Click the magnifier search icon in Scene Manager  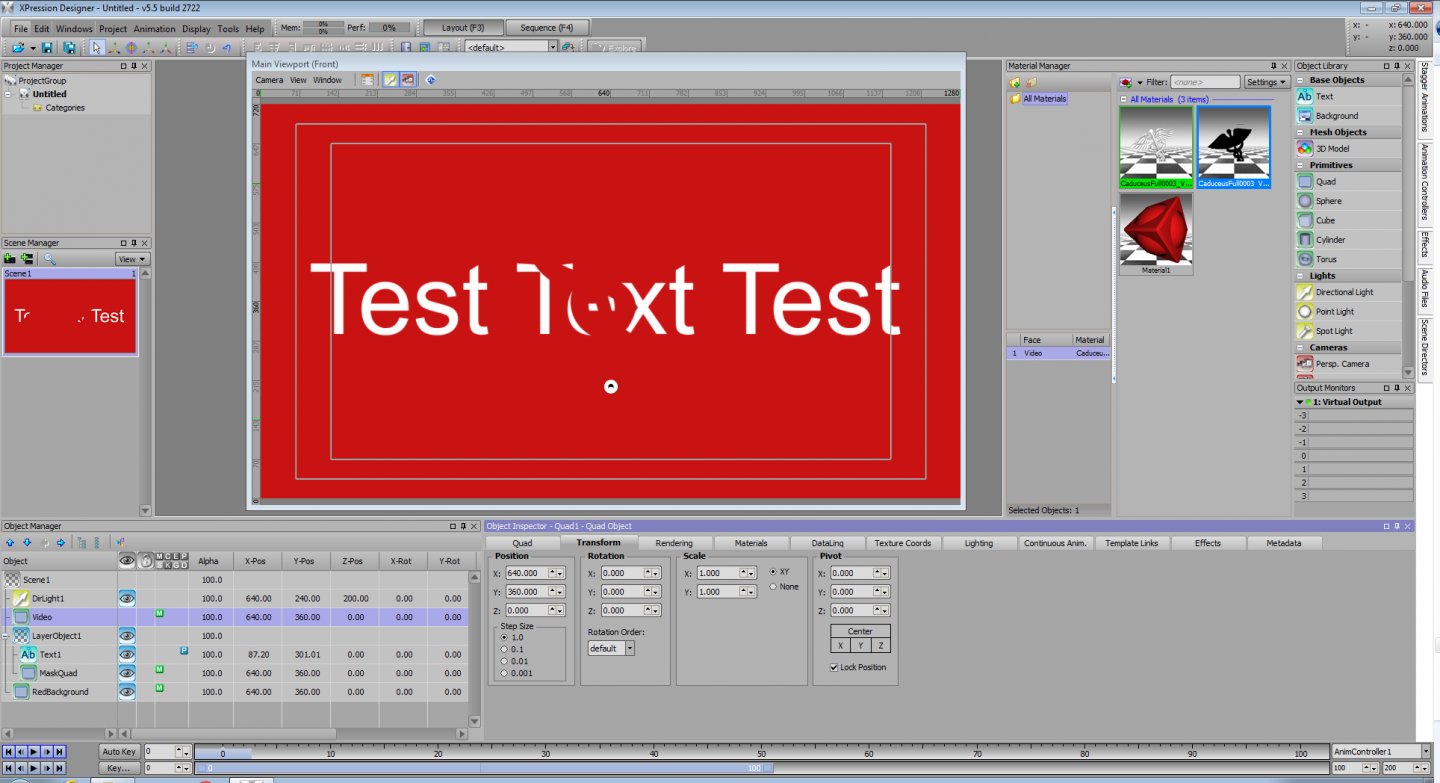pyautogui.click(x=49, y=259)
